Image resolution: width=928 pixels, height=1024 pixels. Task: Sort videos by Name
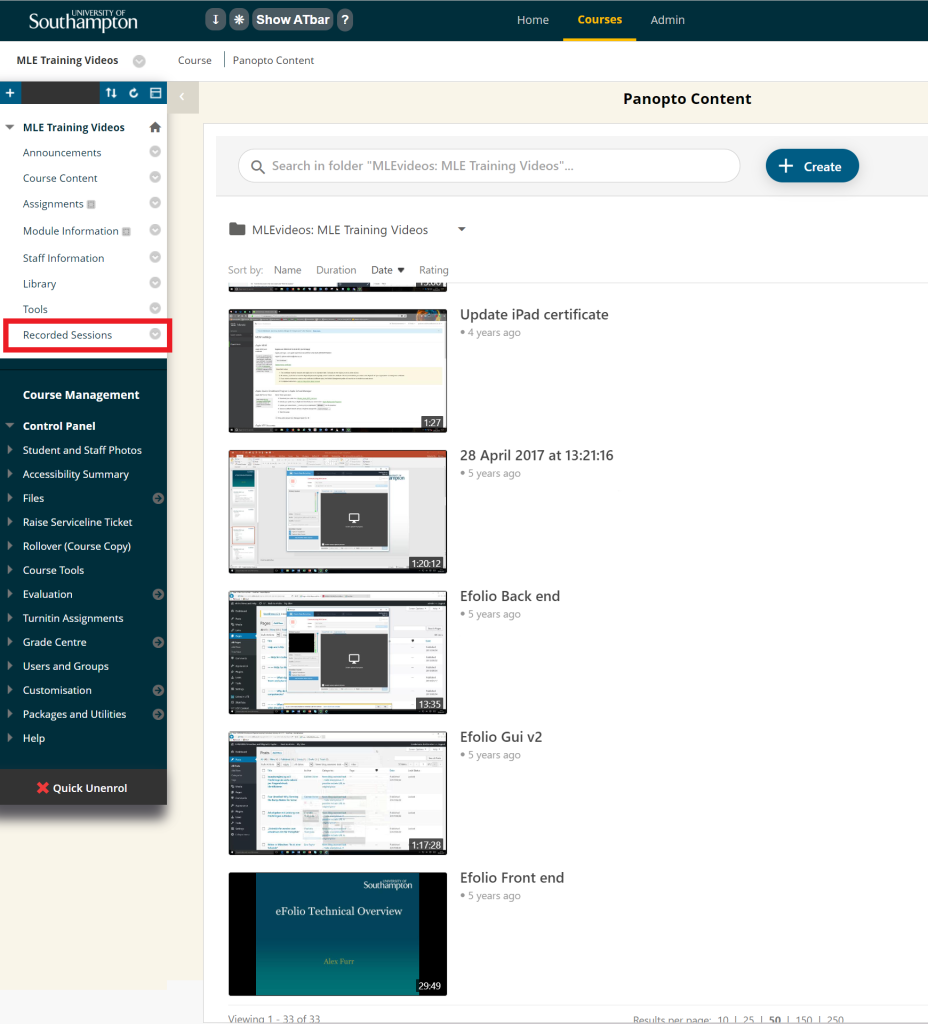pos(287,270)
